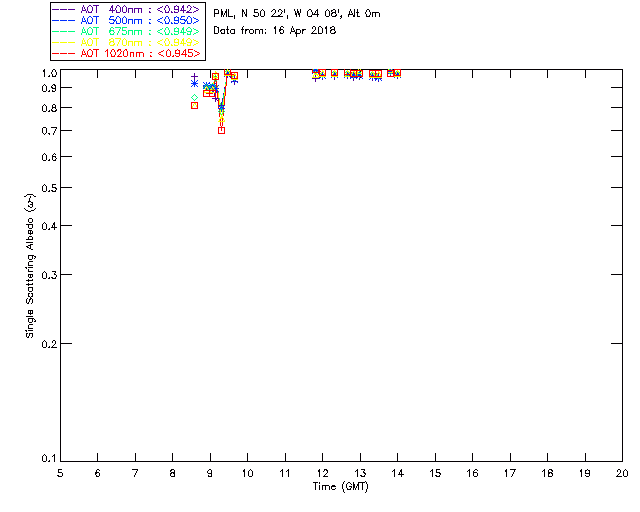Click the 0.3 y-axis tick label
The width and height of the screenshot is (640, 512).
click(49, 275)
